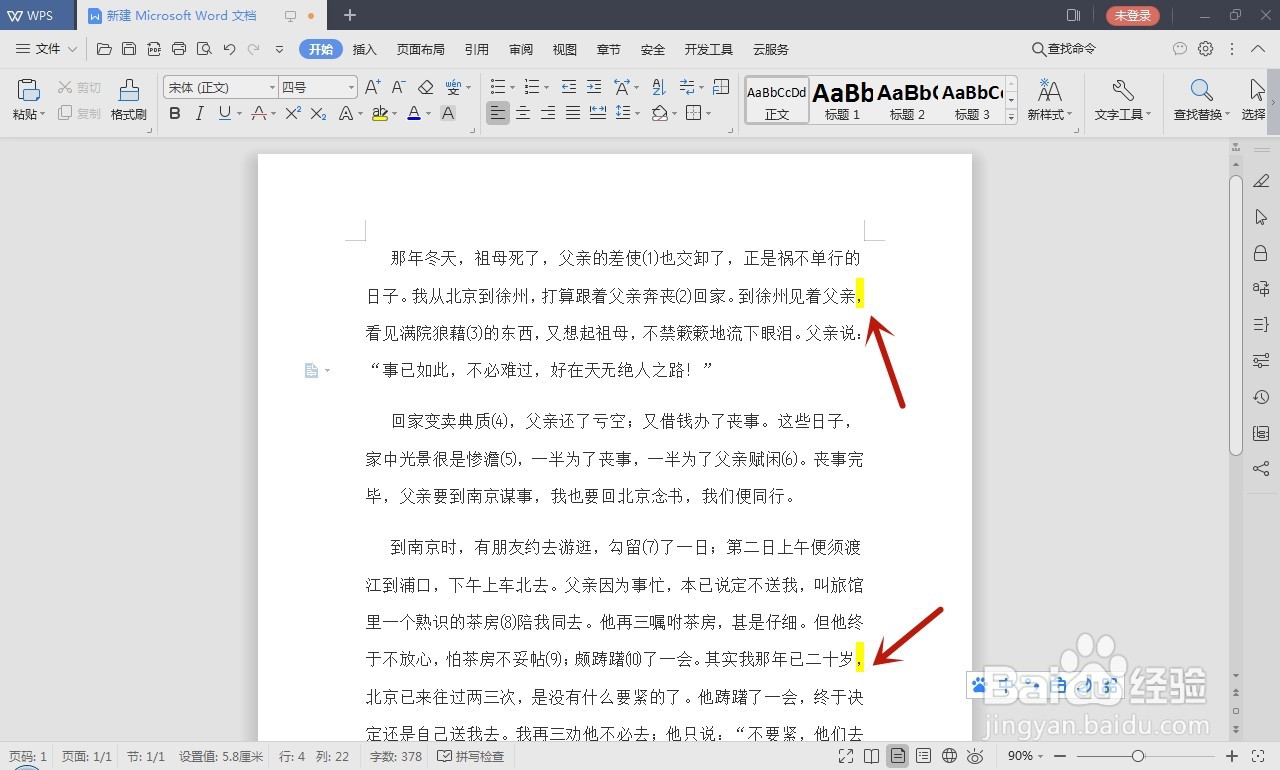Open the folder icon in quick access toolbar
The width and height of the screenshot is (1280, 770).
(x=104, y=49)
